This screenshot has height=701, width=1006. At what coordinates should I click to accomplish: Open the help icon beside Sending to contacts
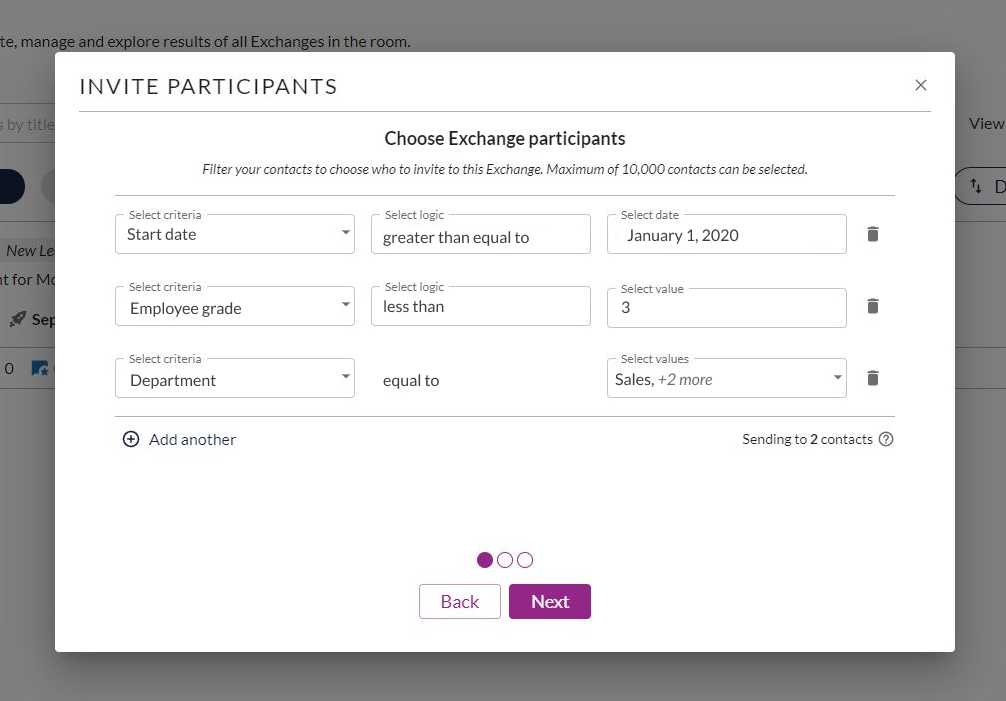pyautogui.click(x=886, y=439)
